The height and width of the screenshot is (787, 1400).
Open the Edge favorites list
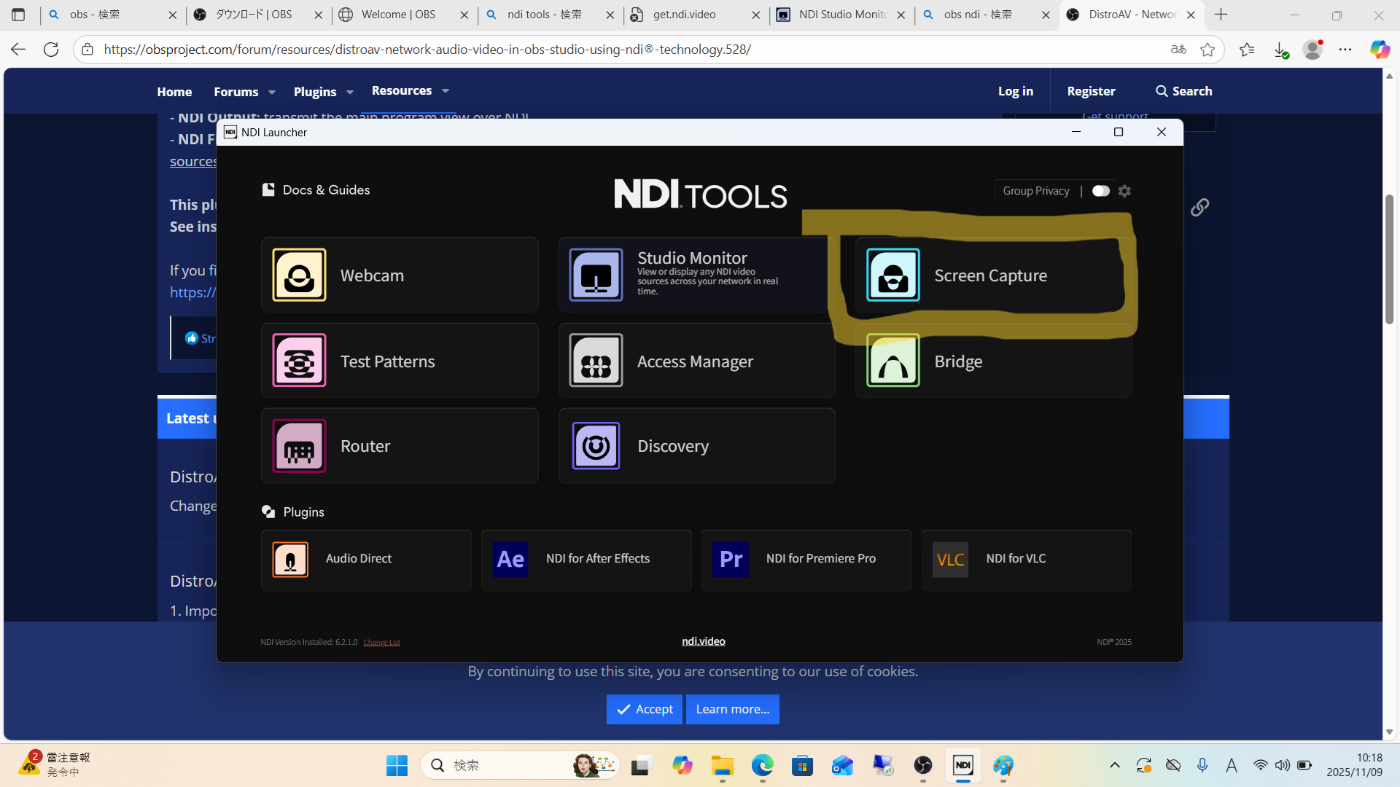(x=1246, y=49)
